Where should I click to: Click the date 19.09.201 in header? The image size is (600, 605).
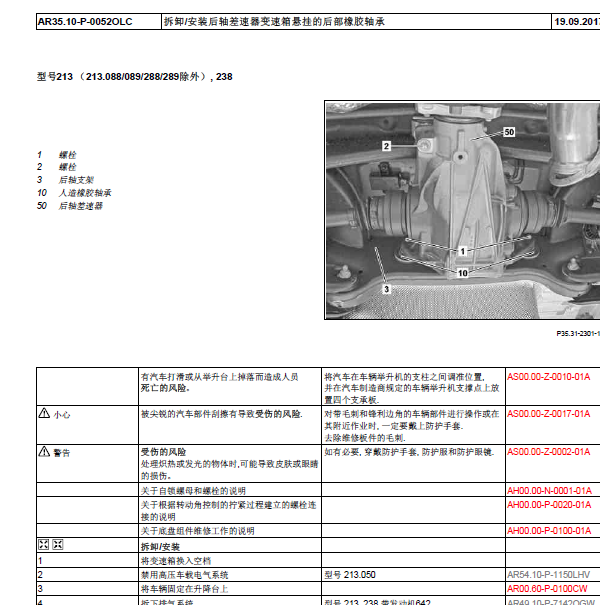tap(577, 22)
